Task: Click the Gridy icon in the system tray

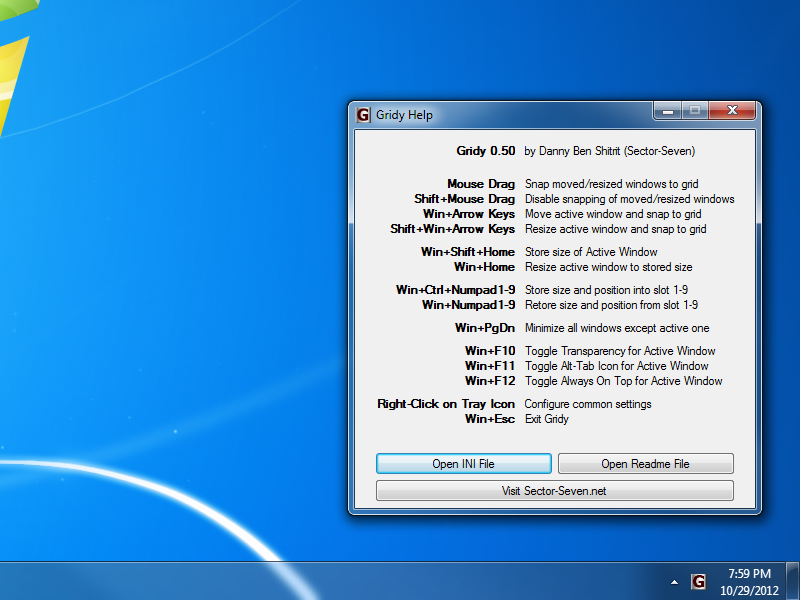Action: point(698,581)
